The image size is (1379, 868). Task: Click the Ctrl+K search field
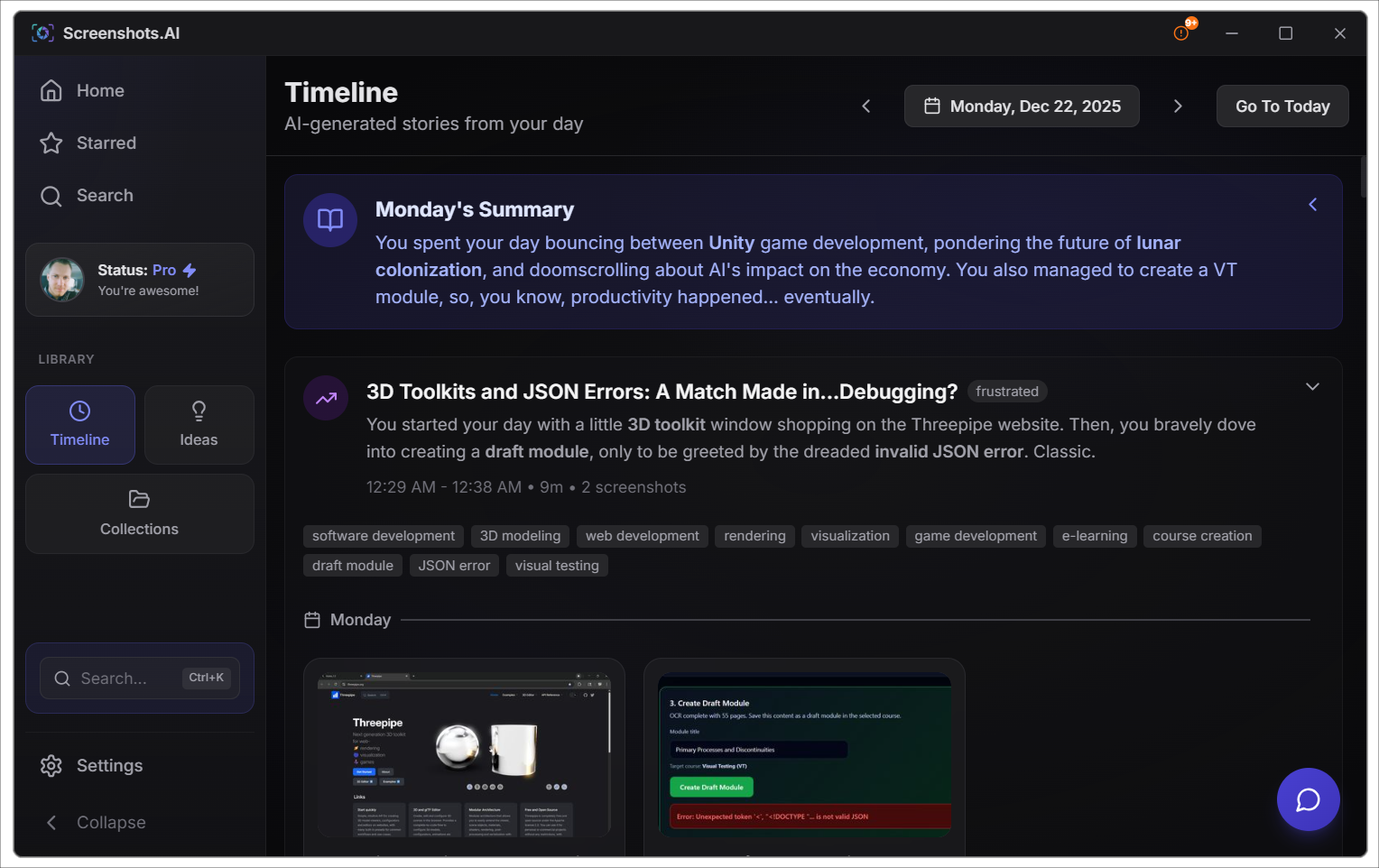[140, 678]
